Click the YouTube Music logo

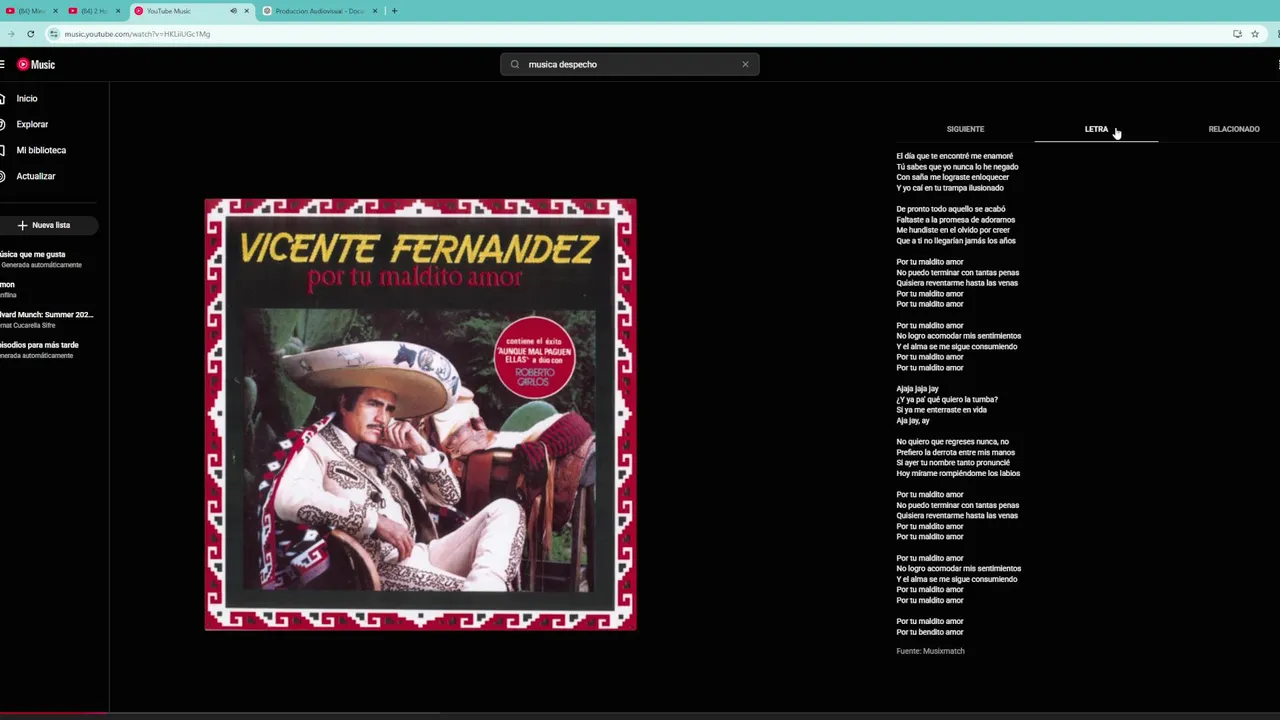click(36, 64)
